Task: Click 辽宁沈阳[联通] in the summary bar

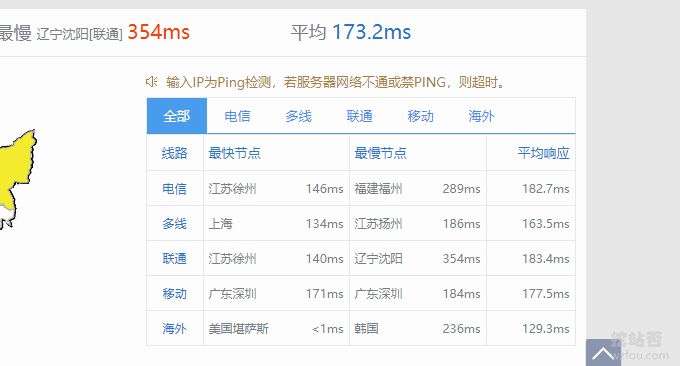Action: pyautogui.click(x=80, y=34)
